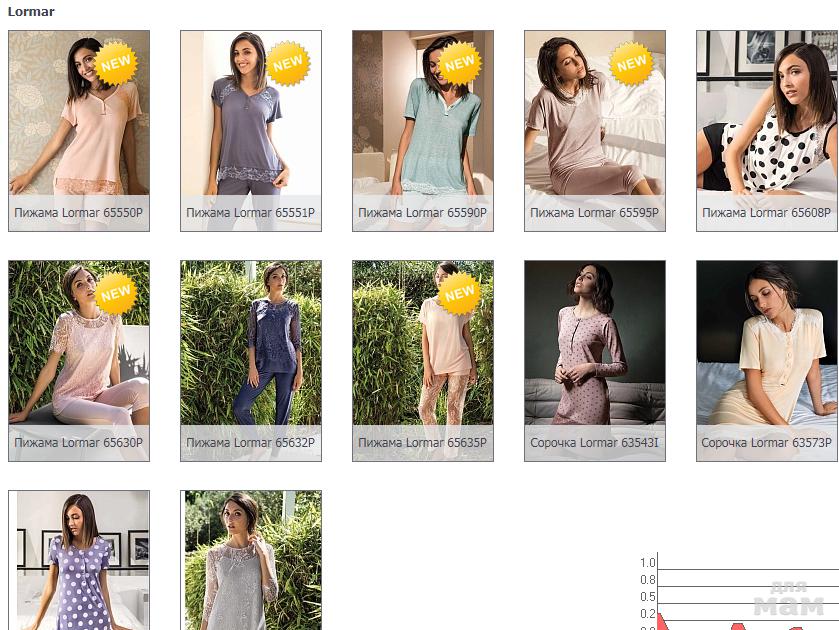Click the Lormar brand heading
Viewport: 839px width, 630px height.
tap(31, 11)
